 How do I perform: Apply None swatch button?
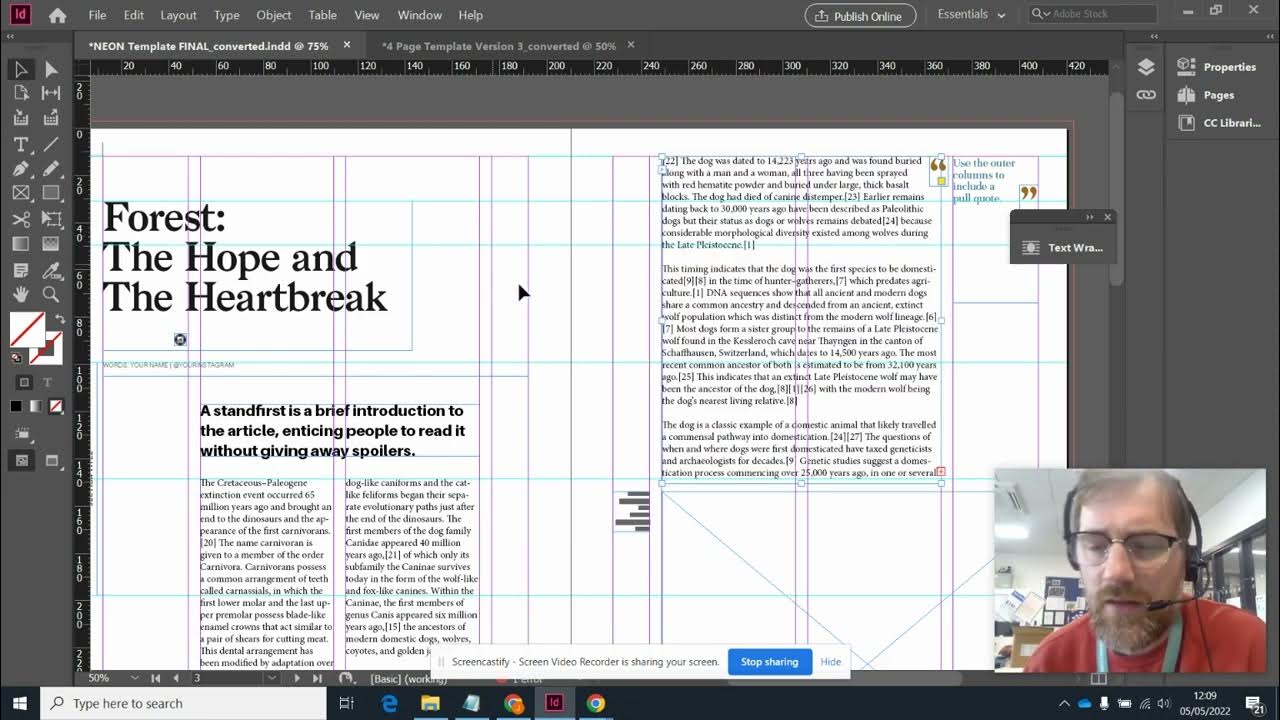pyautogui.click(x=56, y=406)
